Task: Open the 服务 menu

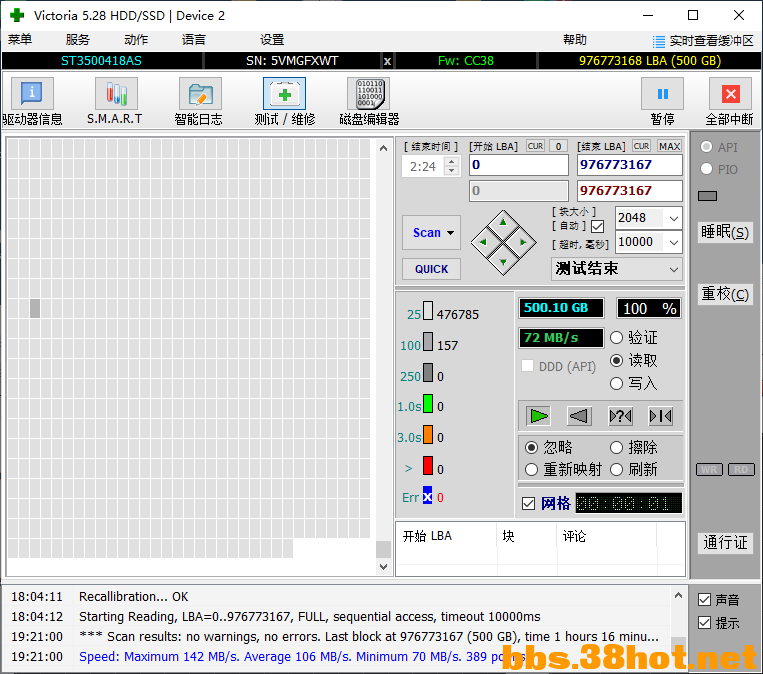Action: (77, 40)
